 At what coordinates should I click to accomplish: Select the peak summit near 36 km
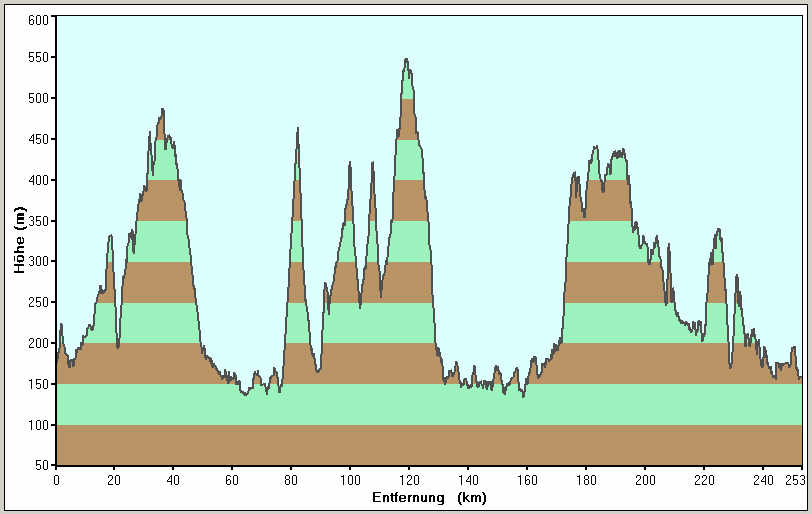point(162,110)
